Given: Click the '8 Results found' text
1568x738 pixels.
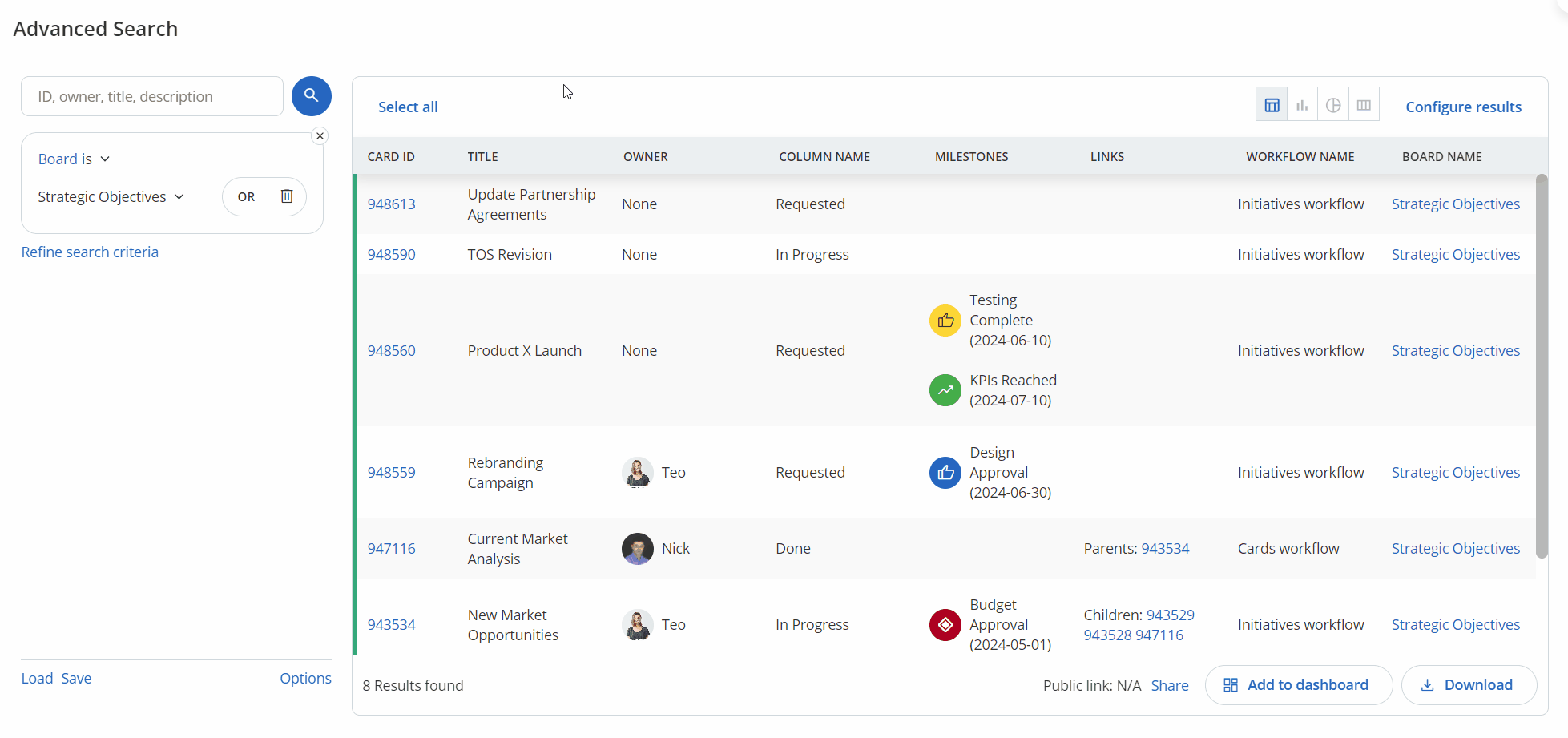Looking at the screenshot, I should click(413, 685).
